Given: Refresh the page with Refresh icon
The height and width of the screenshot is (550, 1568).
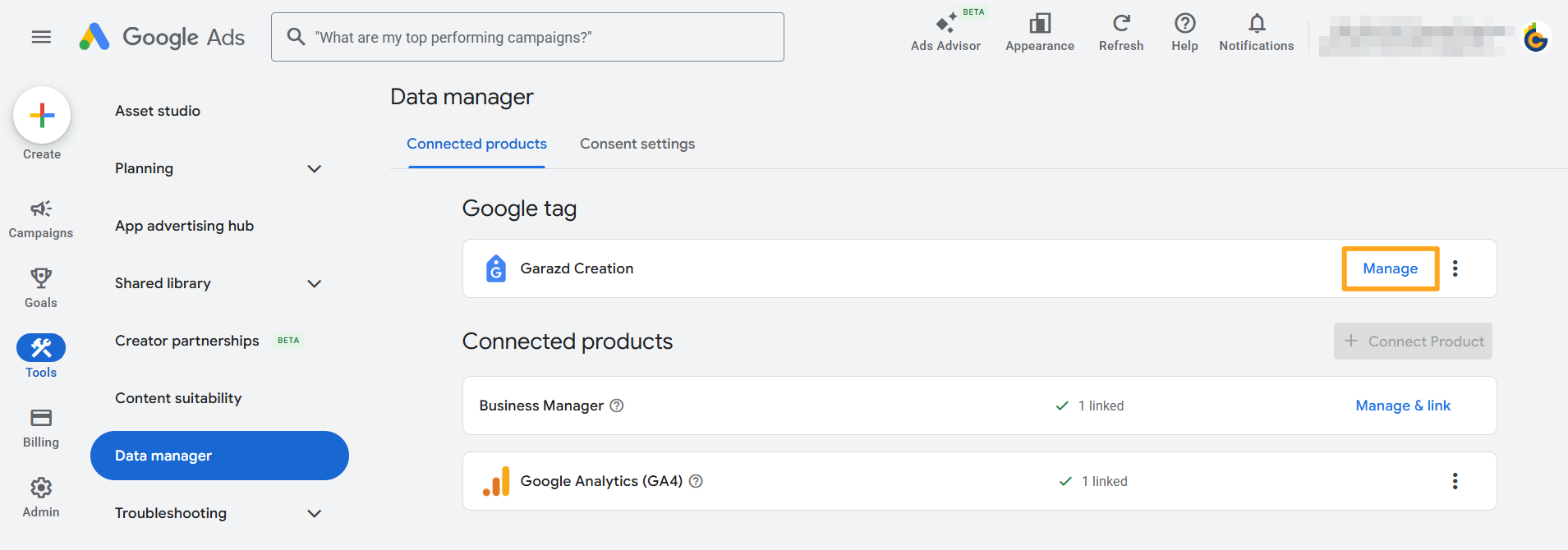Looking at the screenshot, I should (x=1121, y=24).
